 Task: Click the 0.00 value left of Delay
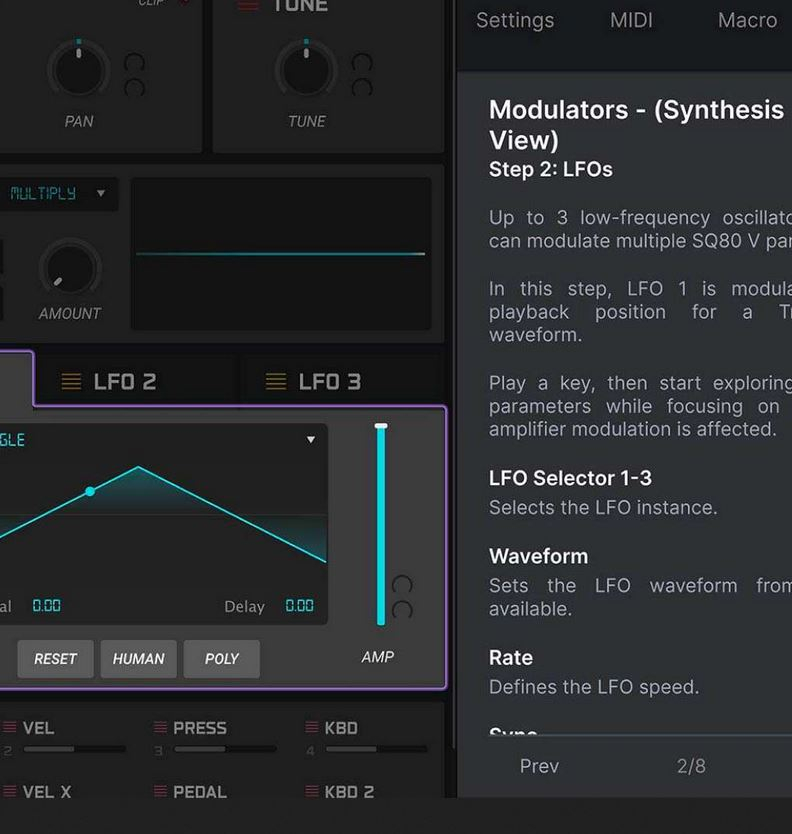point(46,605)
